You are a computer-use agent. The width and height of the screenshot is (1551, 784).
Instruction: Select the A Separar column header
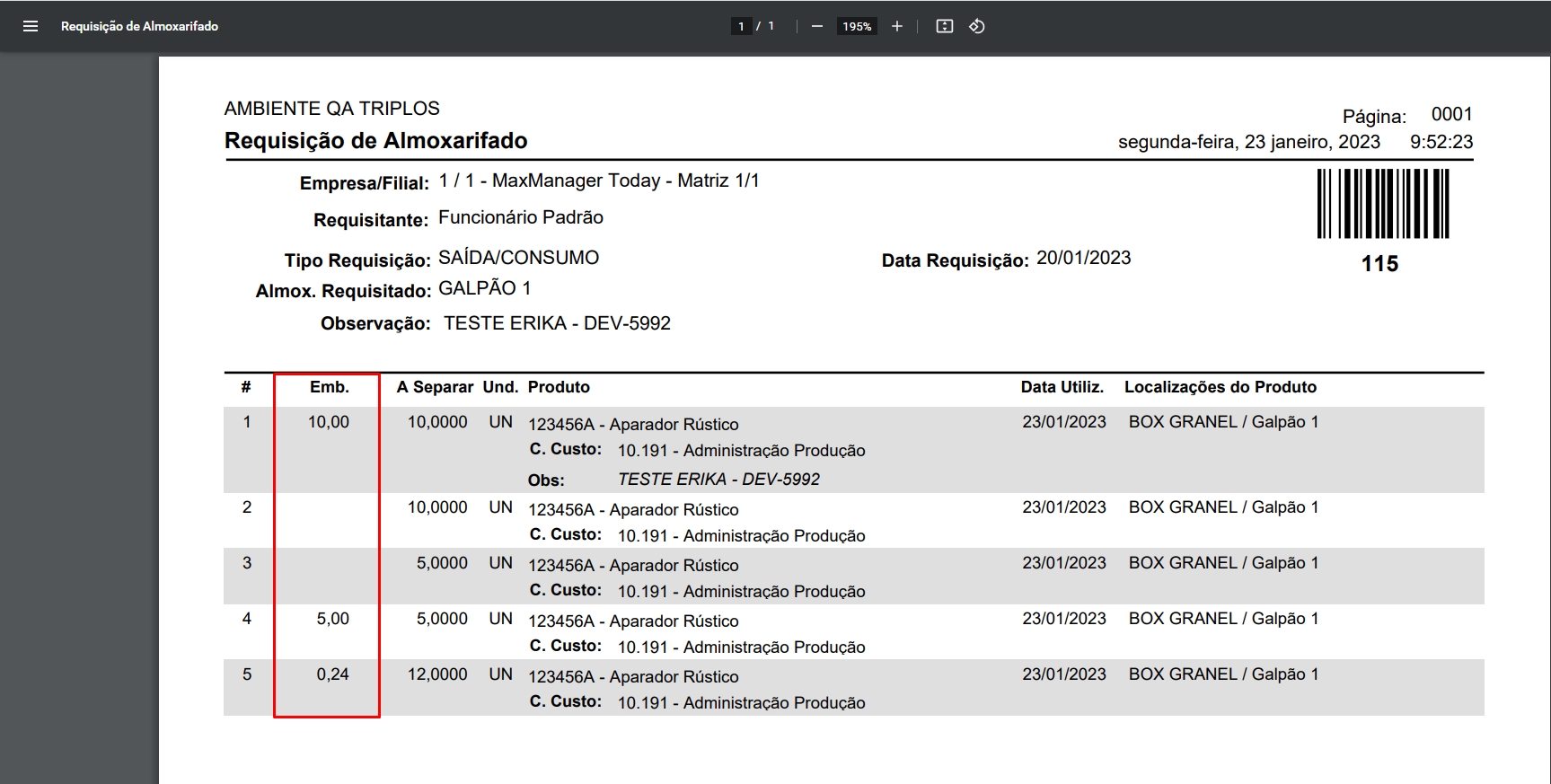(435, 387)
